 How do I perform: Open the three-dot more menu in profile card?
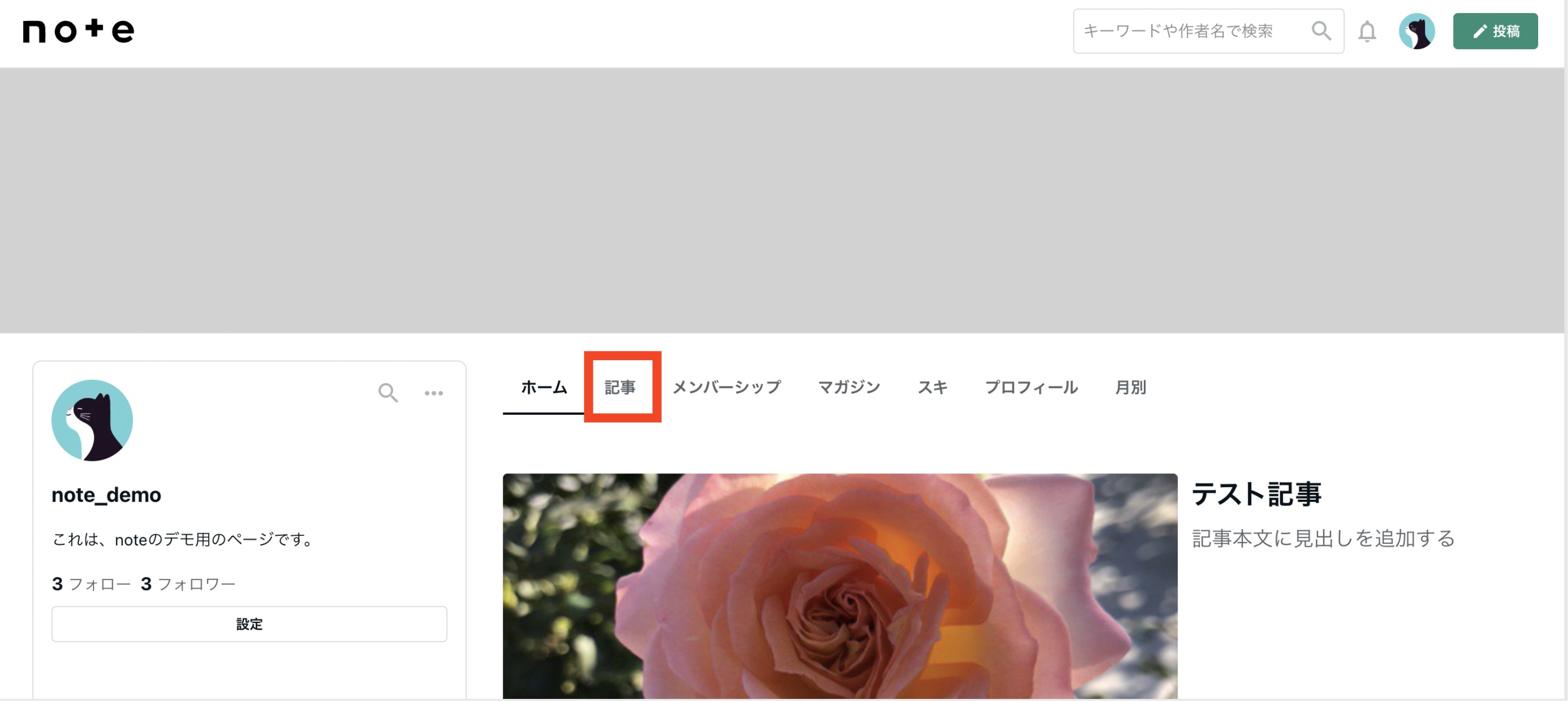click(434, 393)
